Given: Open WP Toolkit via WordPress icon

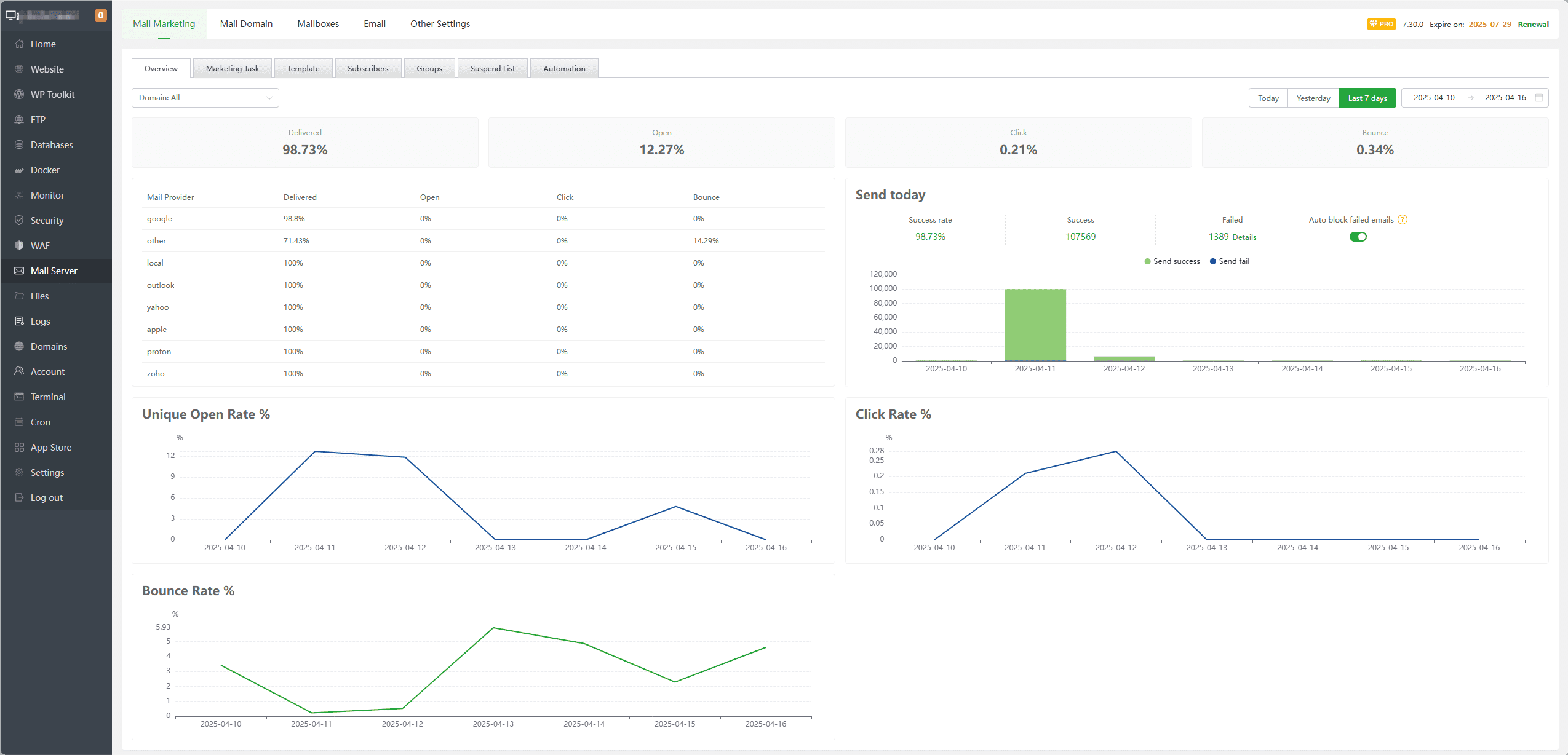Looking at the screenshot, I should (19, 95).
